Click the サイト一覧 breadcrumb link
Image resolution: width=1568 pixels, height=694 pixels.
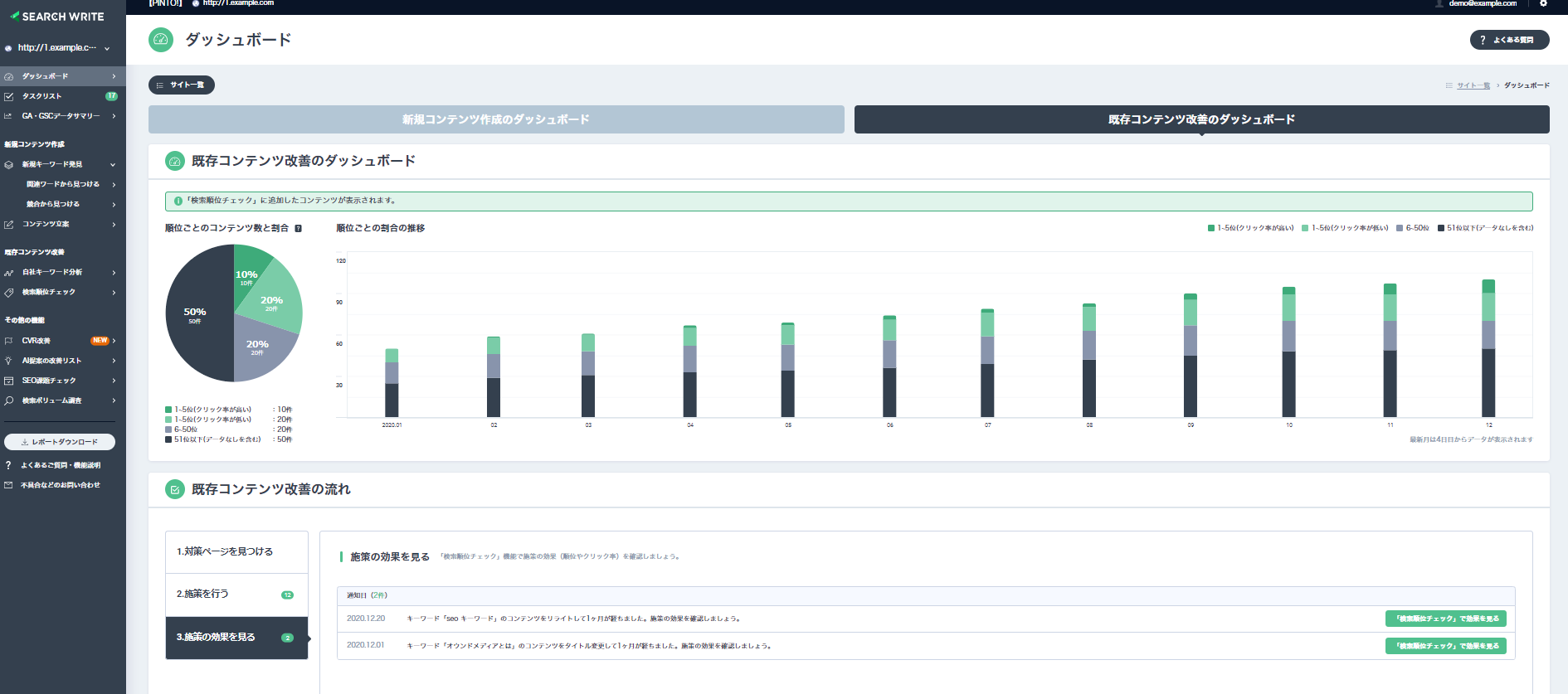[1473, 85]
